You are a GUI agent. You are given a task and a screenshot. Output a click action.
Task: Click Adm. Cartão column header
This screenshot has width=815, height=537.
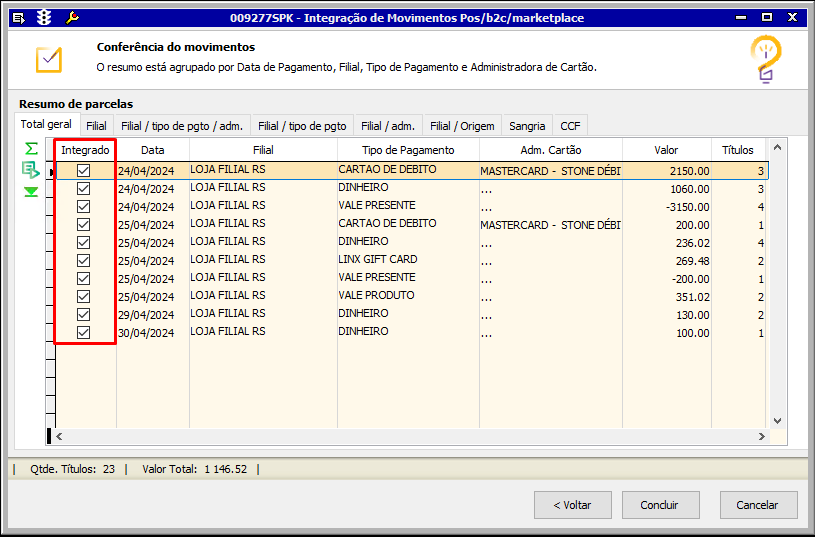pyautogui.click(x=551, y=150)
